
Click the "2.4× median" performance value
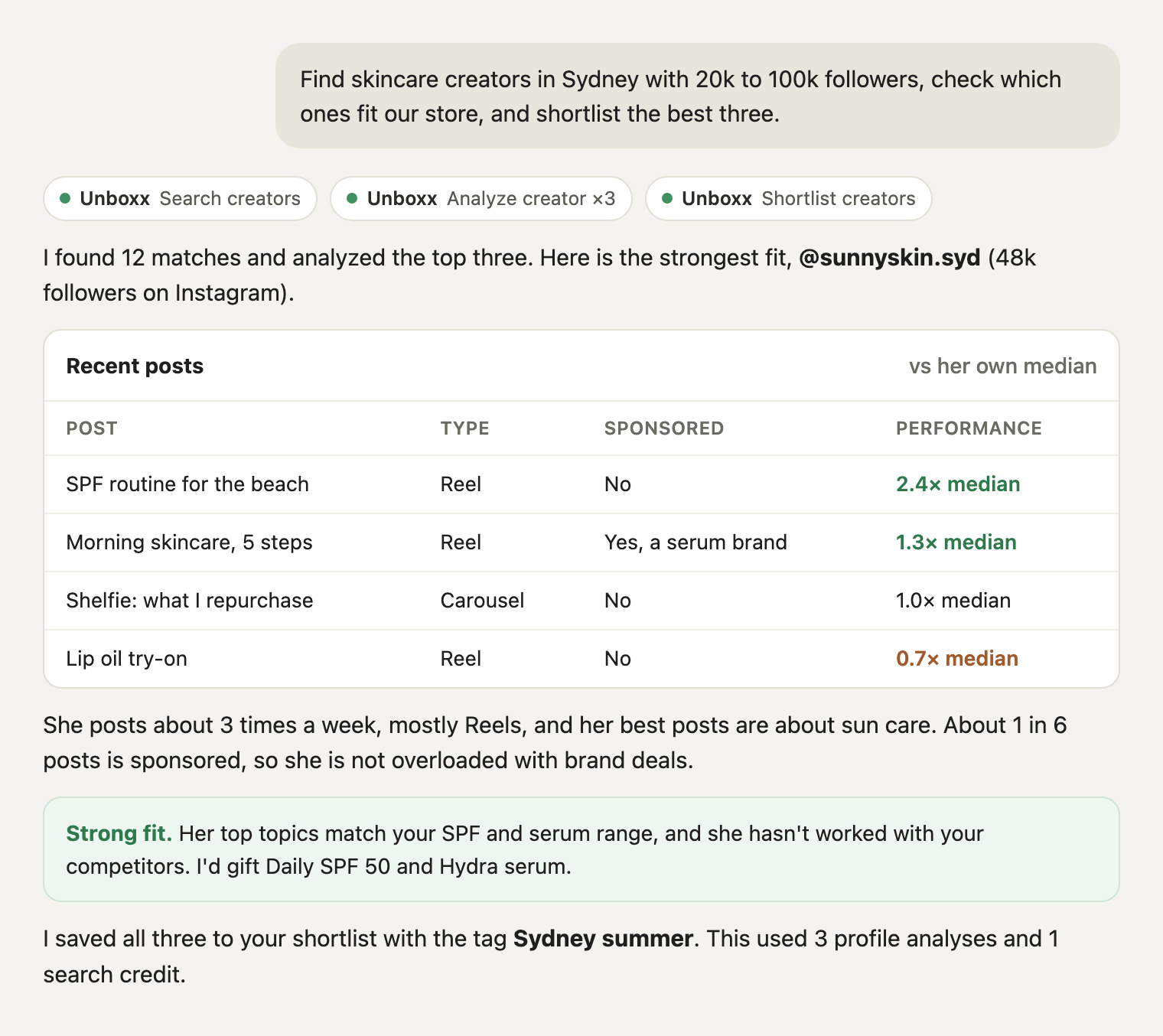[958, 484]
